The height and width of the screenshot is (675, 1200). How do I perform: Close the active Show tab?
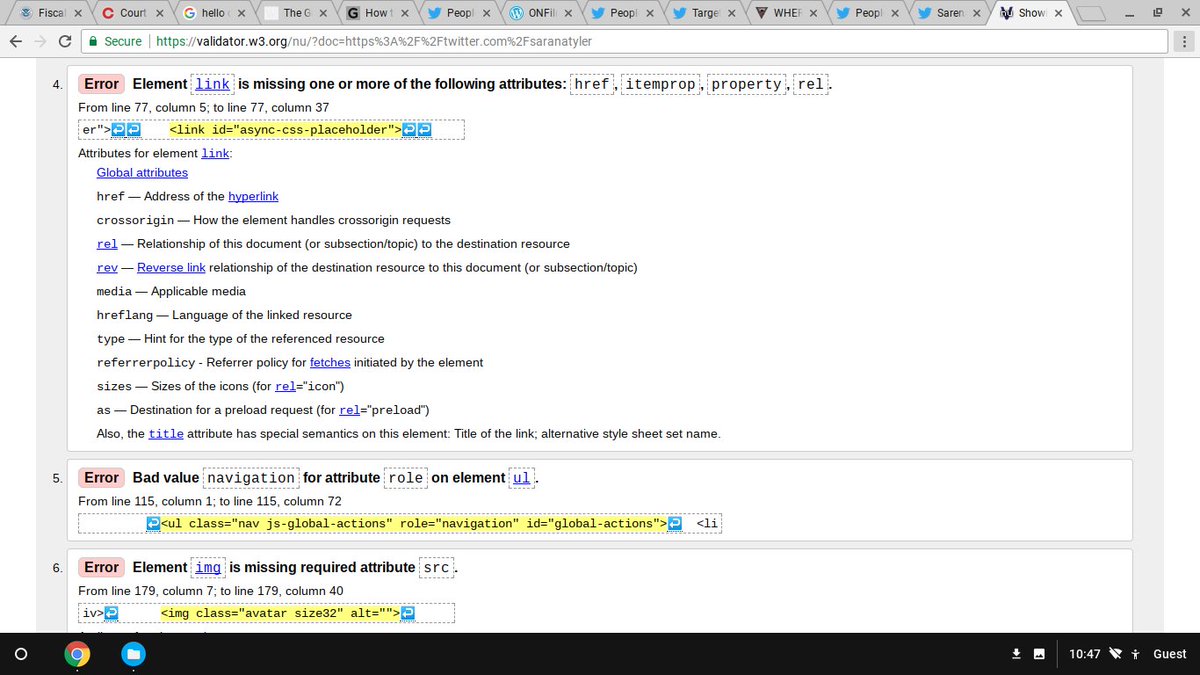[x=1058, y=13]
